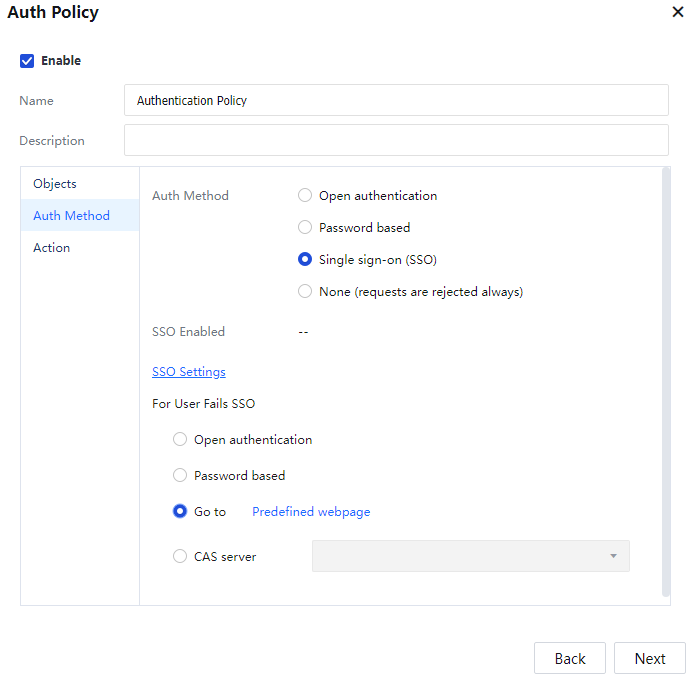Select Open authentication for failed SSO
This screenshot has height=683, width=696.
tap(180, 440)
